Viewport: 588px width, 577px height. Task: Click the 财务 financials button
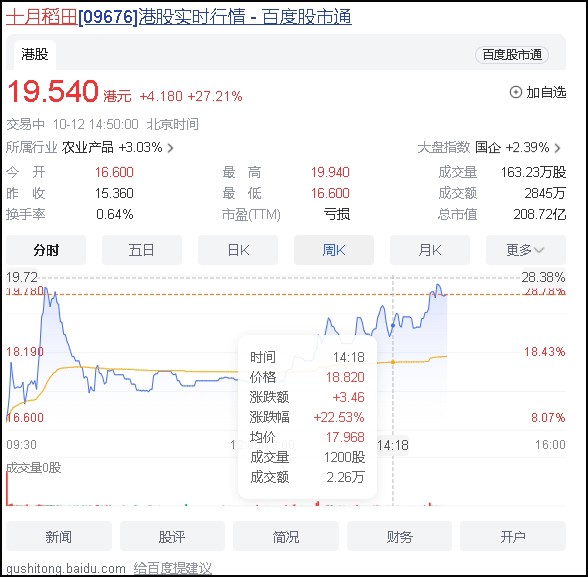[x=399, y=537]
